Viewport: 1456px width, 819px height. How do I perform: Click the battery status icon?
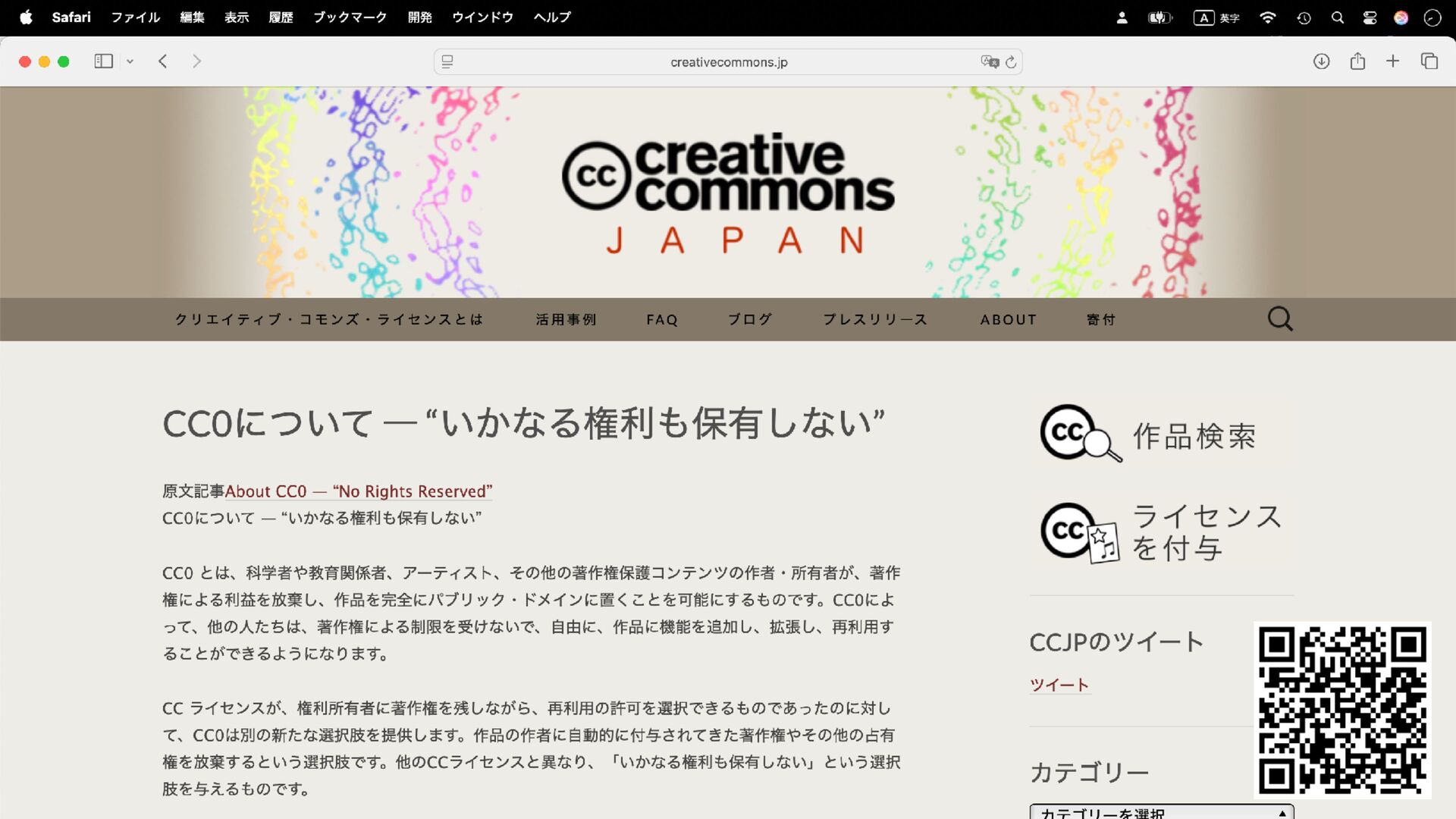[1159, 17]
